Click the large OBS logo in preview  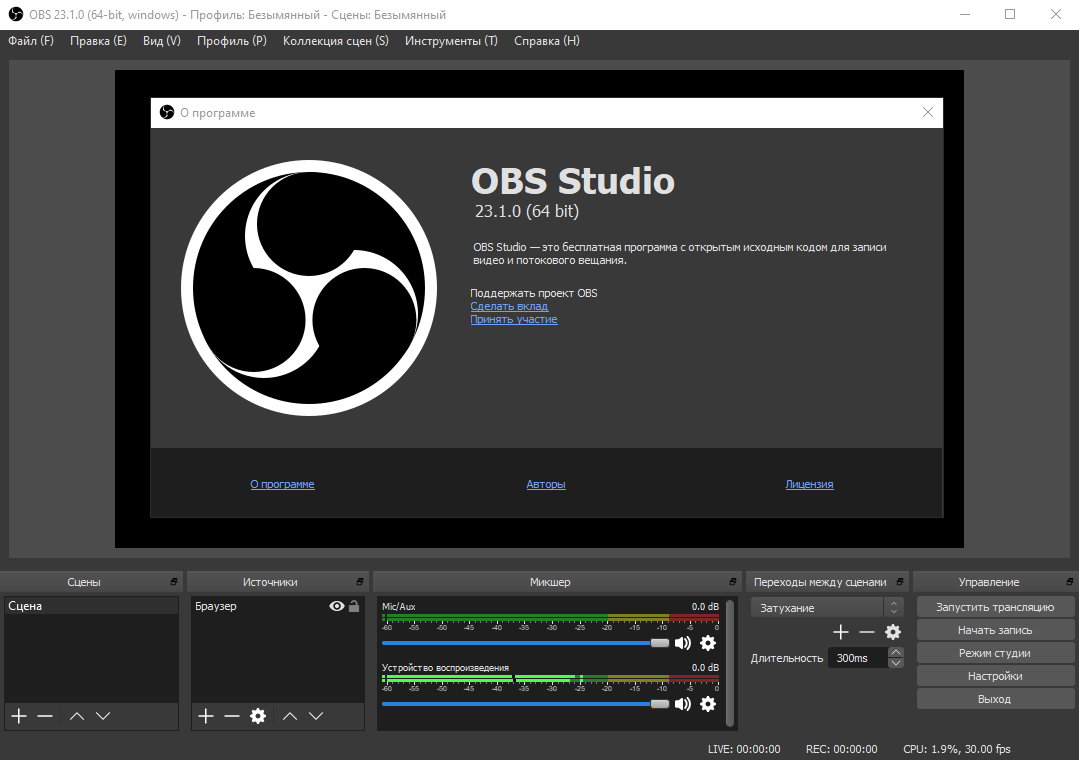point(309,288)
